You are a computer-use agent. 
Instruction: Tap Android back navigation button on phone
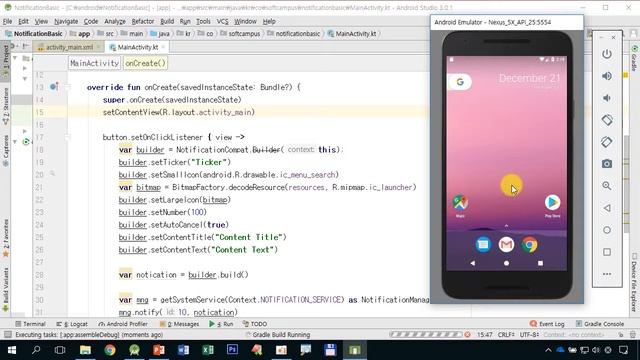(x=473, y=263)
